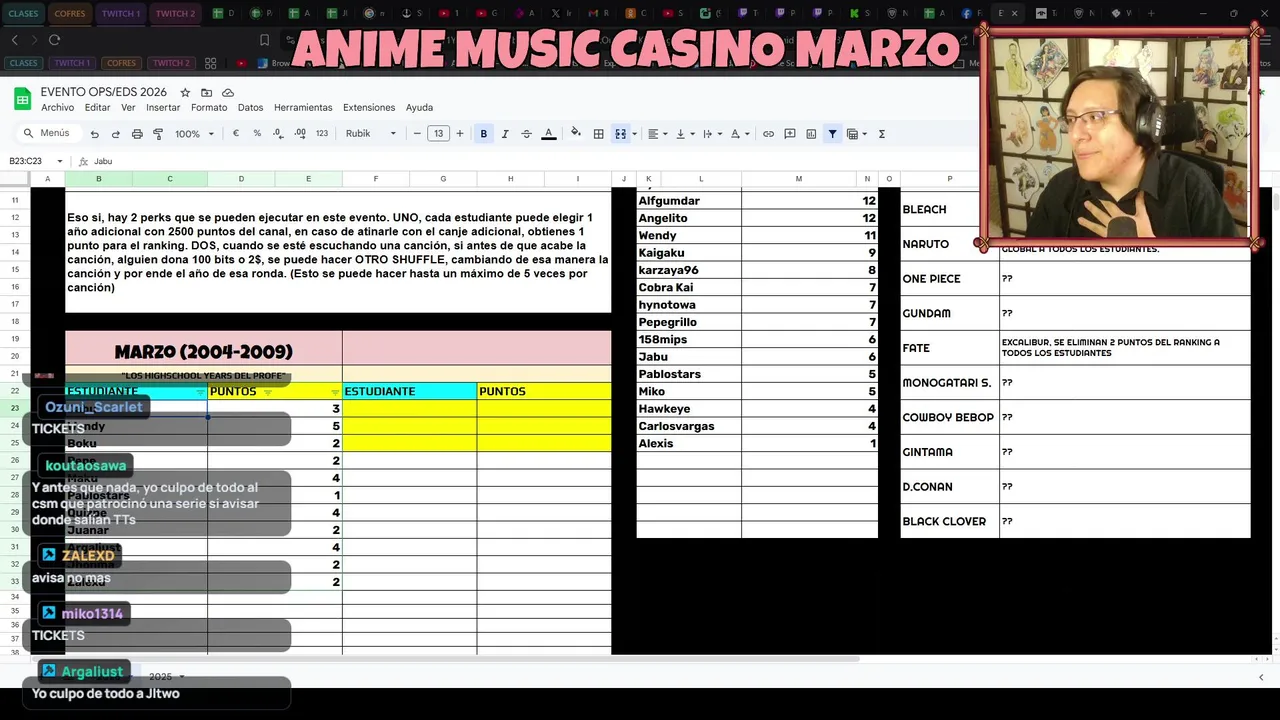Toggle the filter on the sheet

point(832,134)
